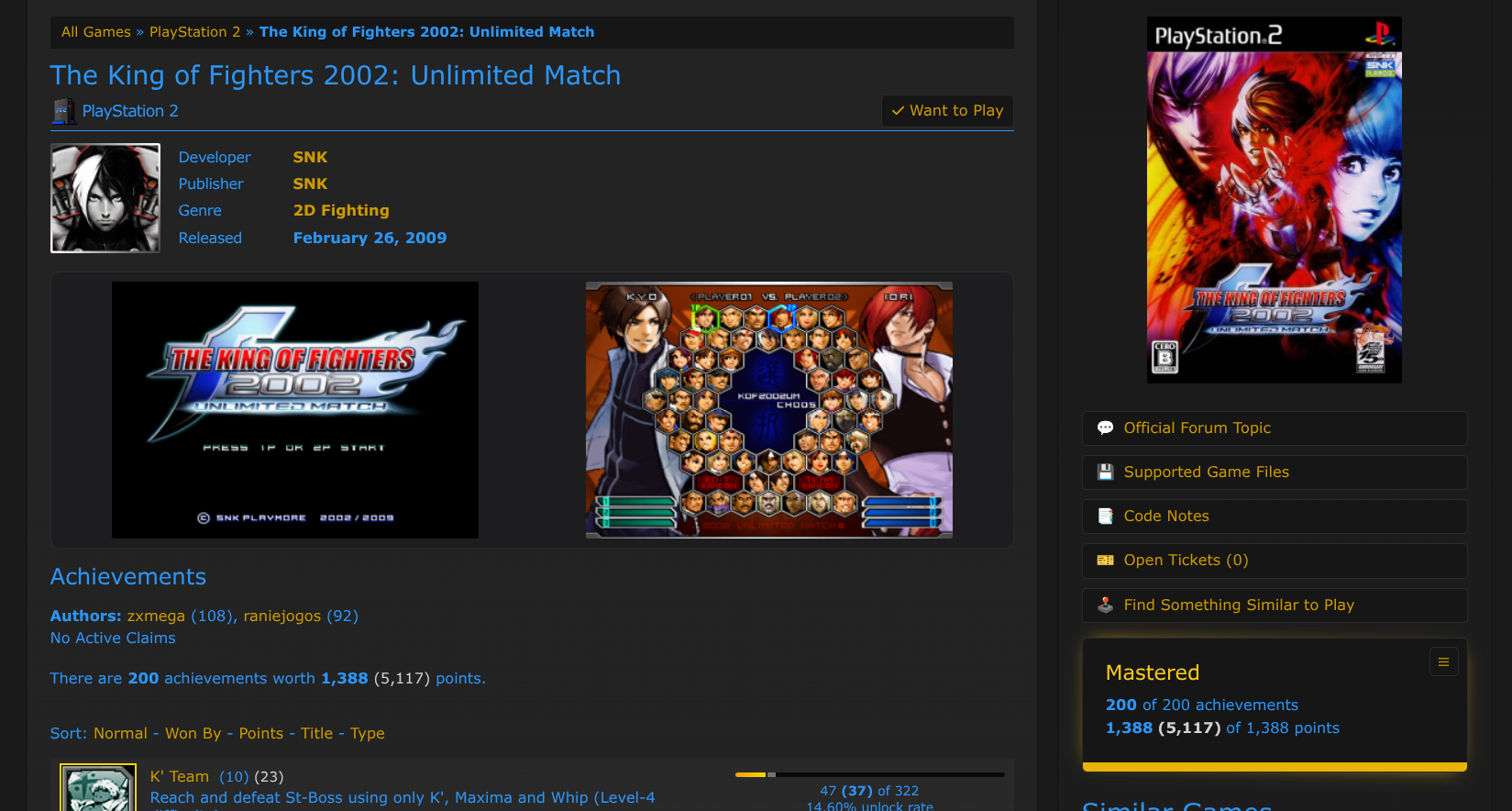Click the Code Notes page icon

(1106, 517)
